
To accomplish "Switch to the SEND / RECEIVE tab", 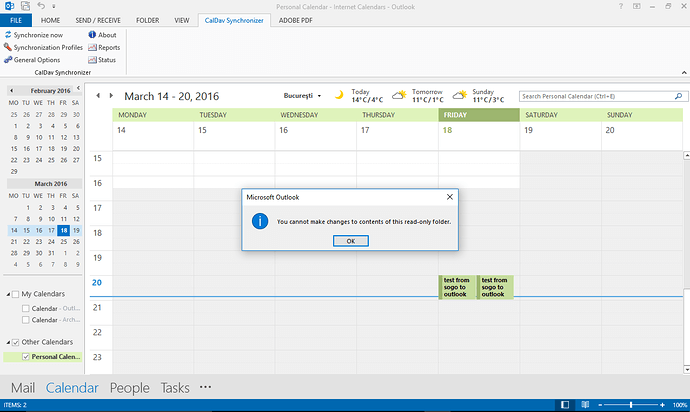I will pyautogui.click(x=98, y=20).
